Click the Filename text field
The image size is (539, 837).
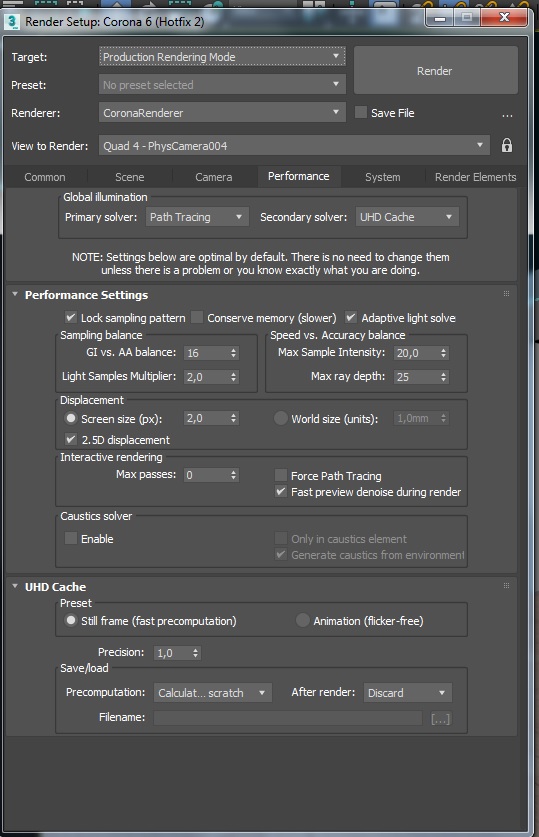click(288, 718)
